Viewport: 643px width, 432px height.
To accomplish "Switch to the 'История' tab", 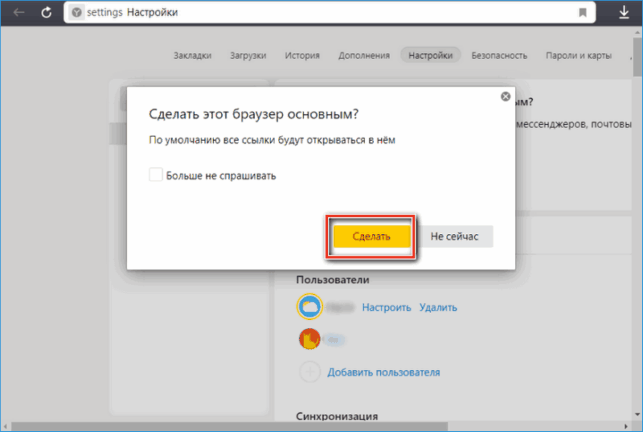I will [302, 55].
